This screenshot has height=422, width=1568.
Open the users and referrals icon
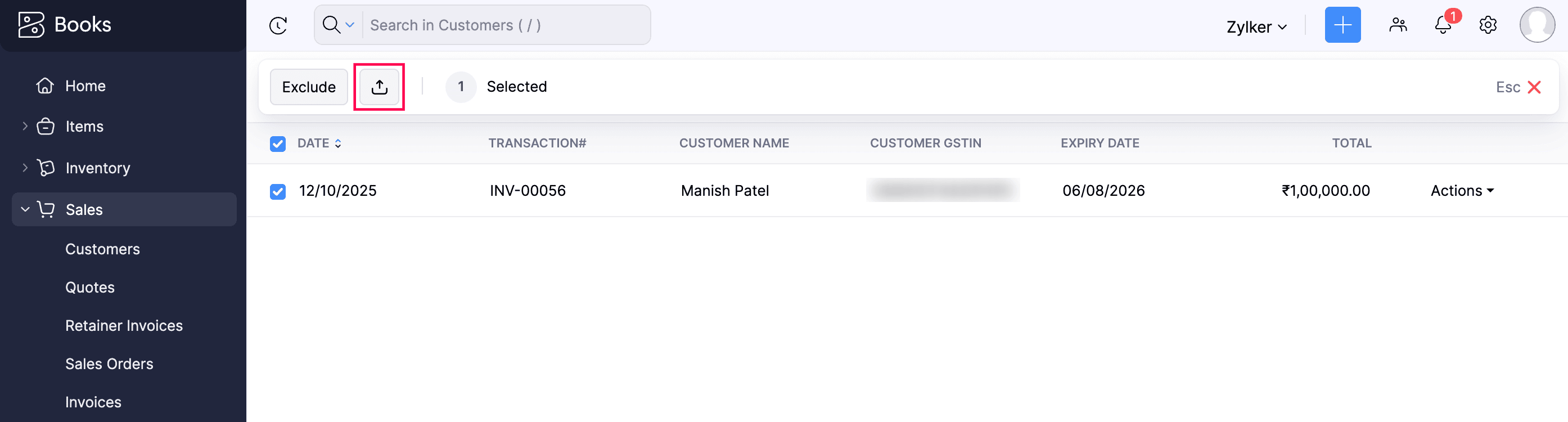pos(1398,25)
